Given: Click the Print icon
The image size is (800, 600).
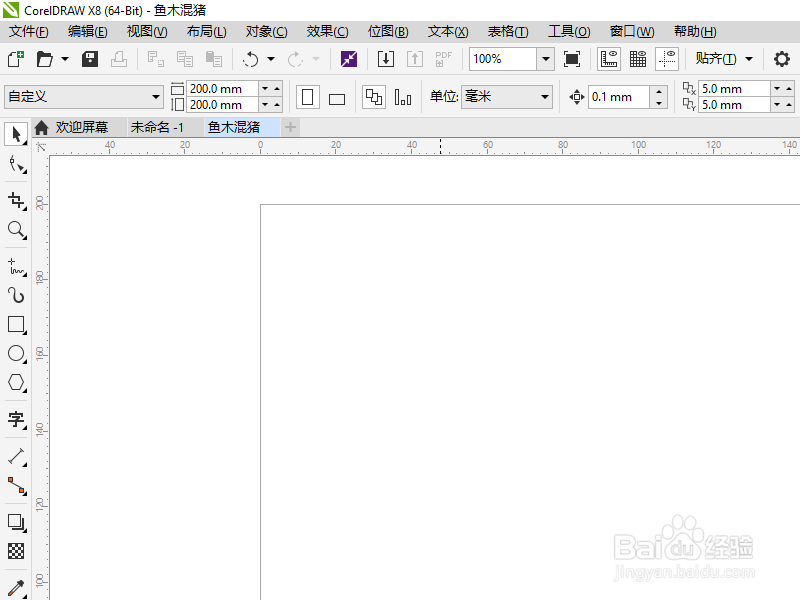Looking at the screenshot, I should (119, 59).
